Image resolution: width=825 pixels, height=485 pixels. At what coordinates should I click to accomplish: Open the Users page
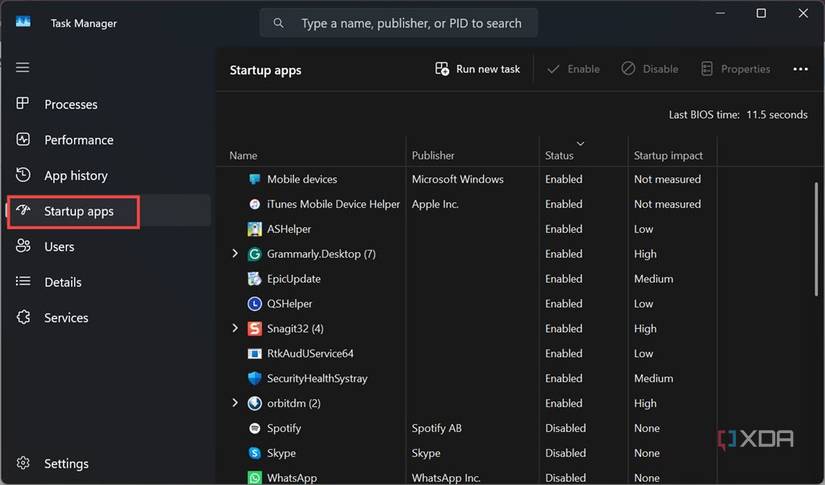(x=59, y=247)
